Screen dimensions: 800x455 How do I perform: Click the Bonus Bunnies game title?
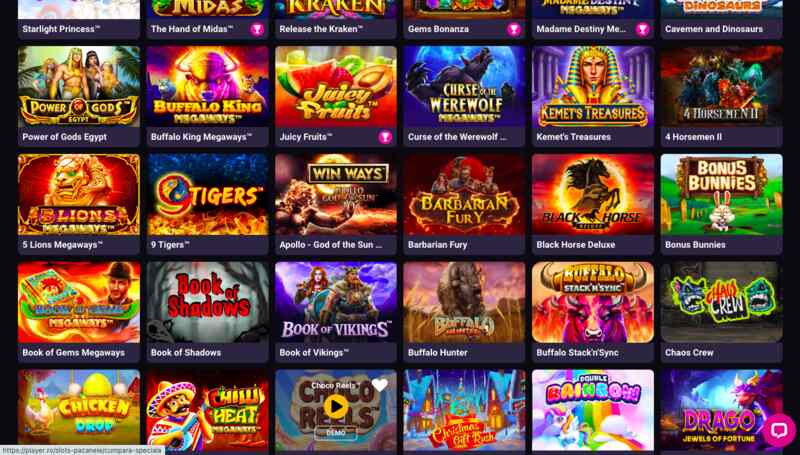click(695, 245)
